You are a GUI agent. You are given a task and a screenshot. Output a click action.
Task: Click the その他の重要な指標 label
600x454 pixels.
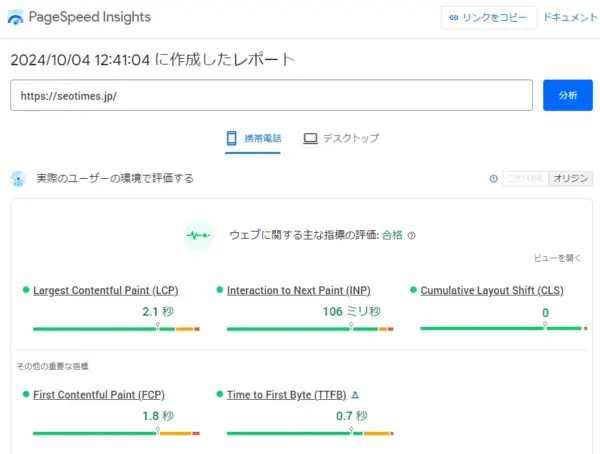tap(52, 366)
